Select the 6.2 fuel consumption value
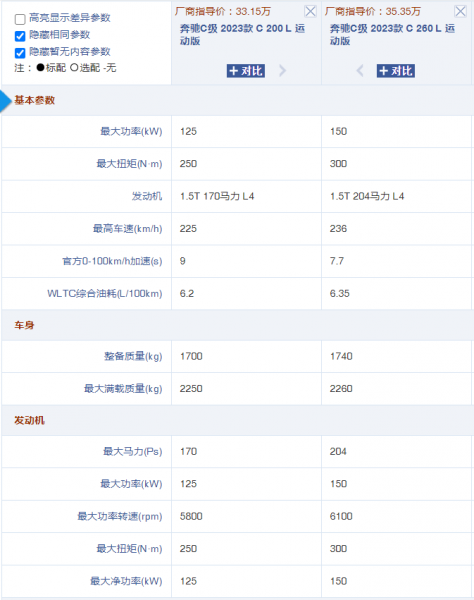474x600 pixels. 187,293
